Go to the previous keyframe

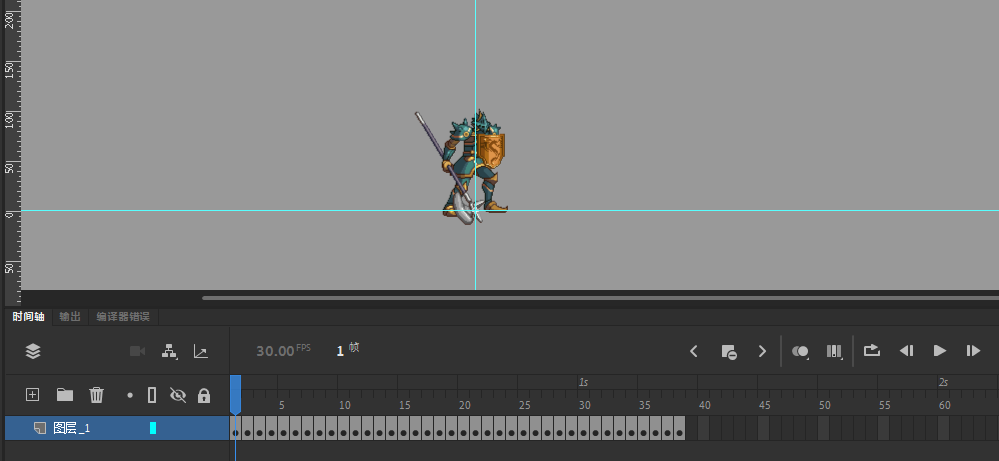point(694,351)
